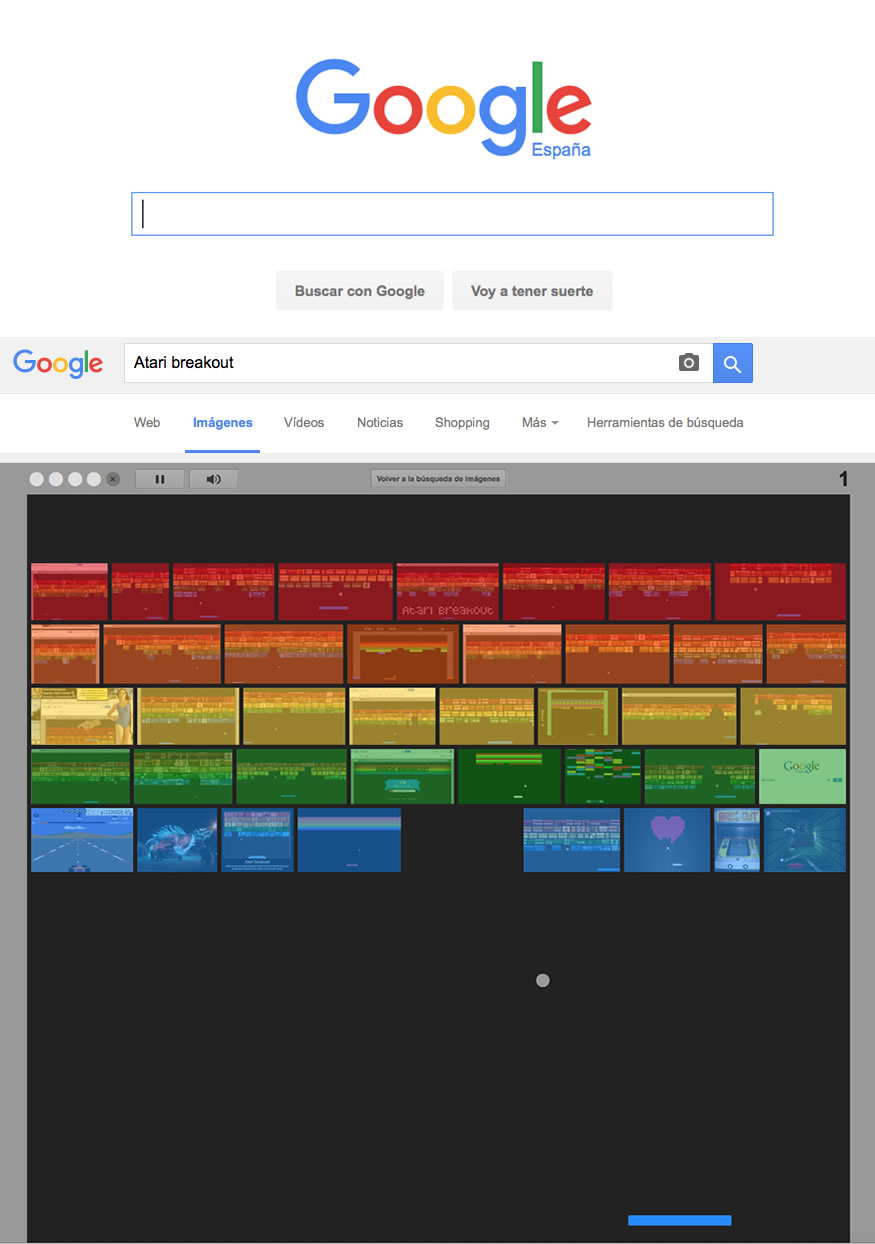875x1244 pixels.
Task: Click Volver a la búsqueda de imágenes
Action: [438, 479]
